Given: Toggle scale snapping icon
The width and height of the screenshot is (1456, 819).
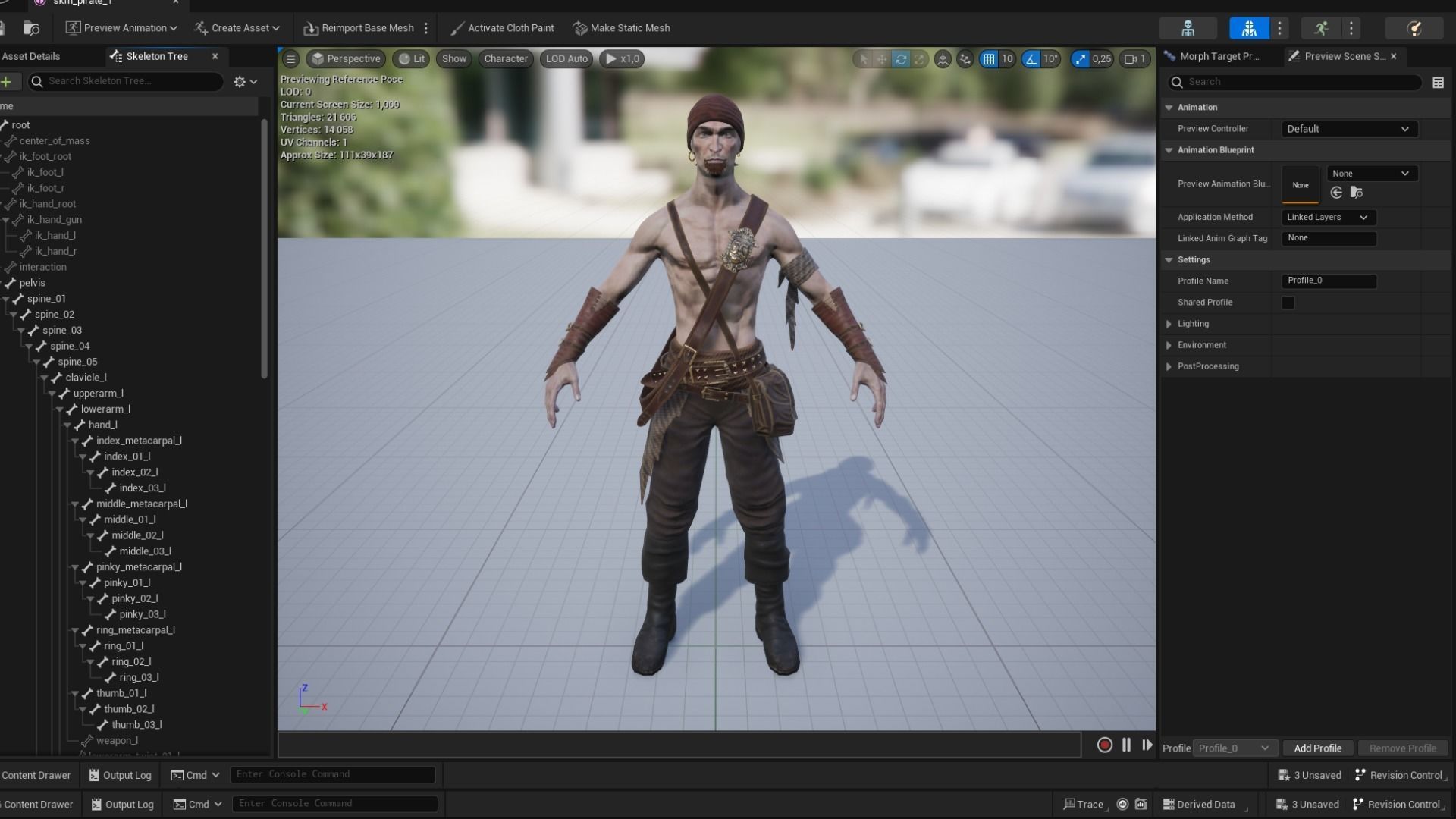Looking at the screenshot, I should 1080,58.
